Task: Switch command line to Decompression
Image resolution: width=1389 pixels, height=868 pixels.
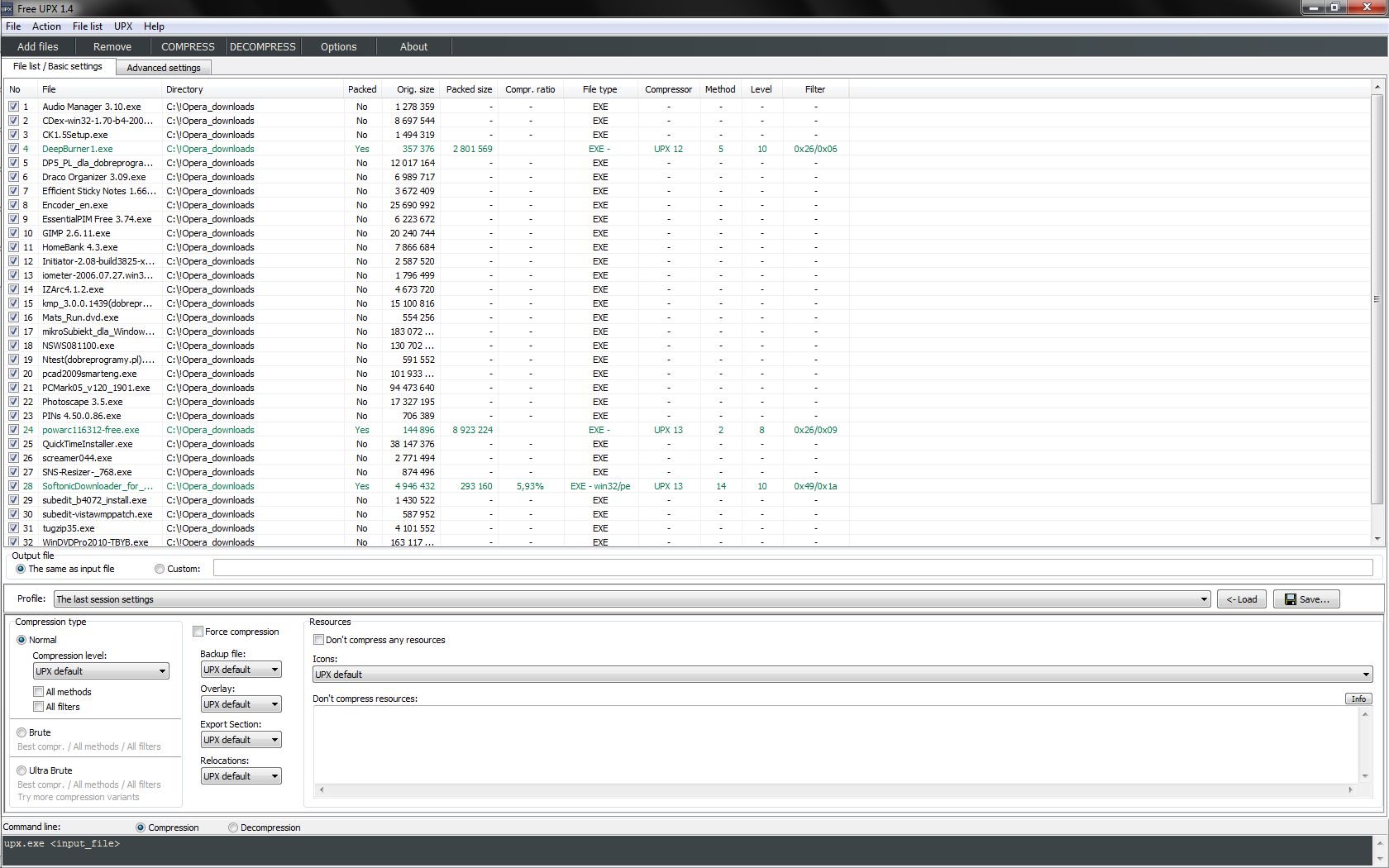Action: coord(233,827)
